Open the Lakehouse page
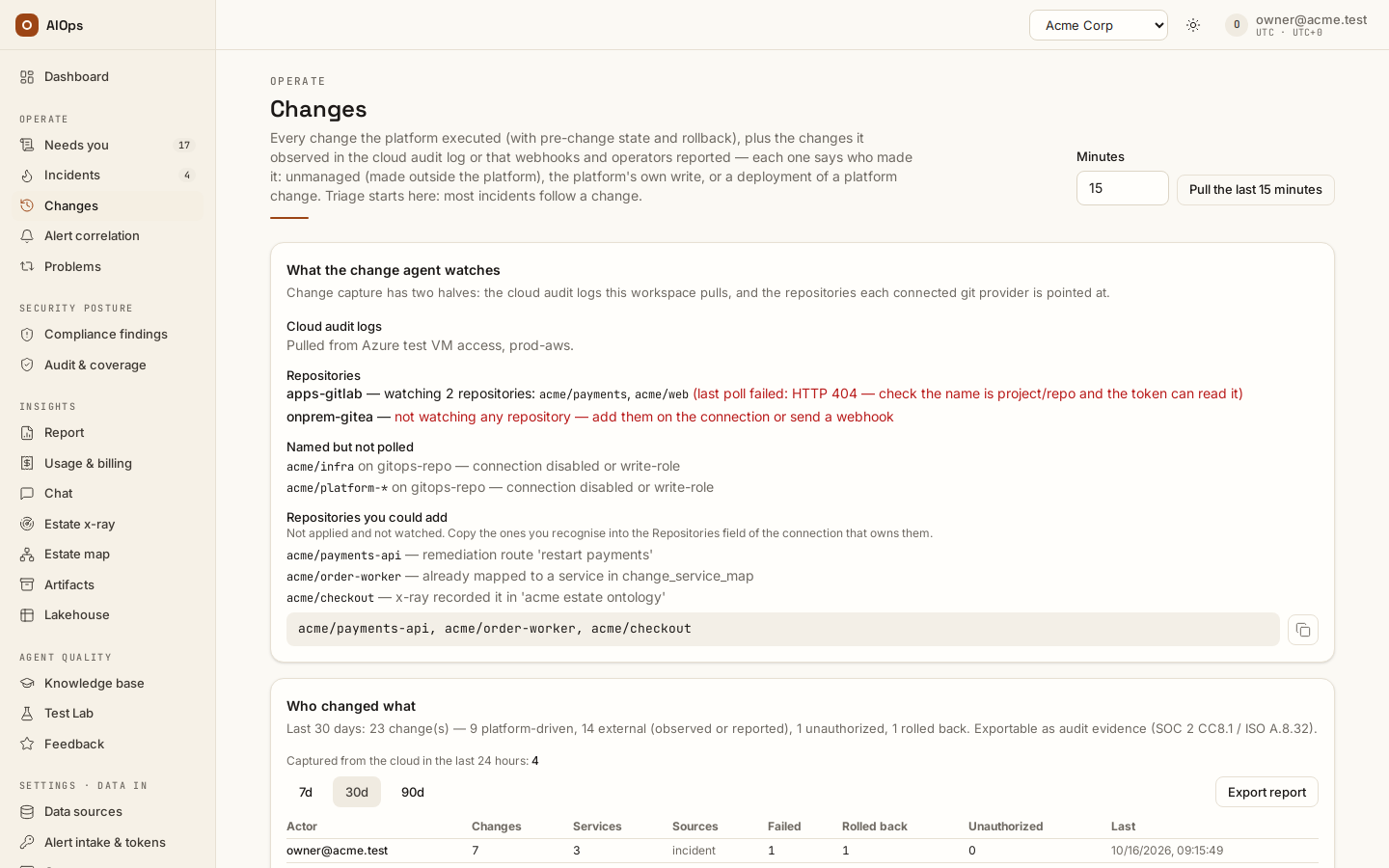The width and height of the screenshot is (1389, 868). click(x=107, y=615)
